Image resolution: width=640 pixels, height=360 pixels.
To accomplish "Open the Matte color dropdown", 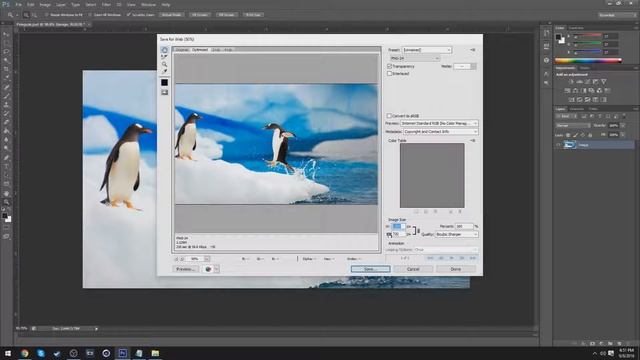I will [465, 66].
